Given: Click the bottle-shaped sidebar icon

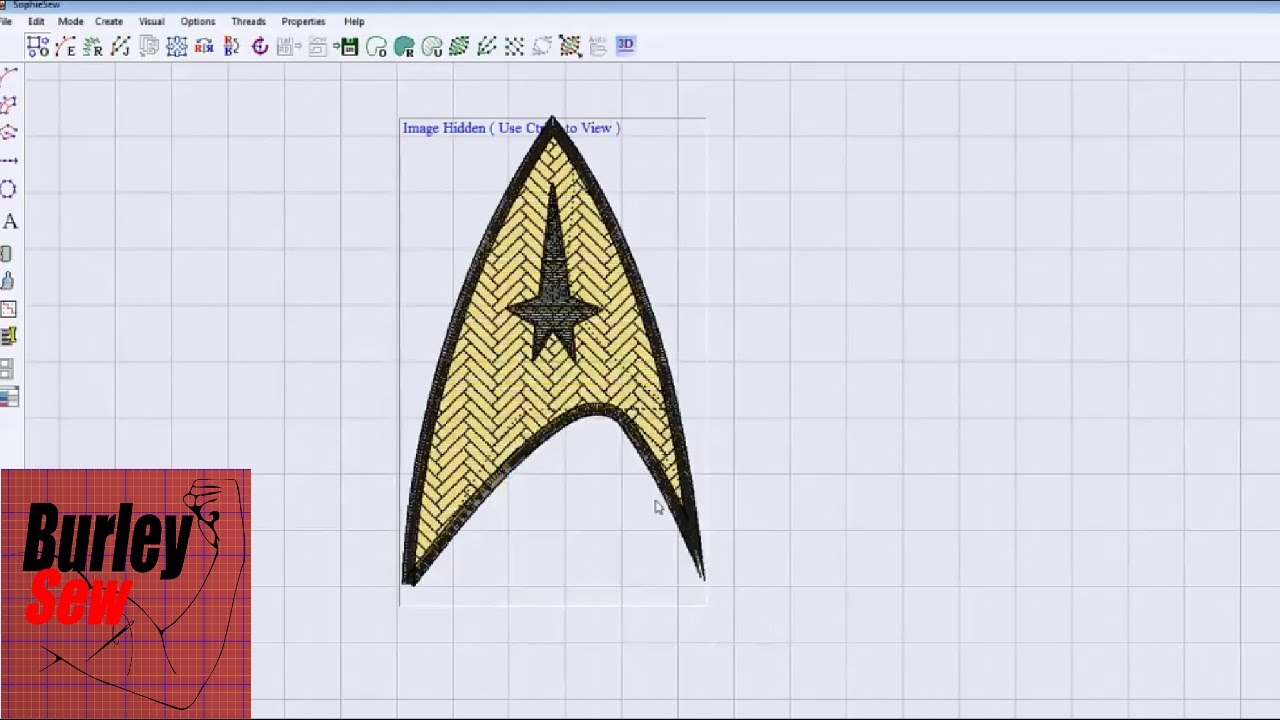Looking at the screenshot, I should [x=8, y=281].
